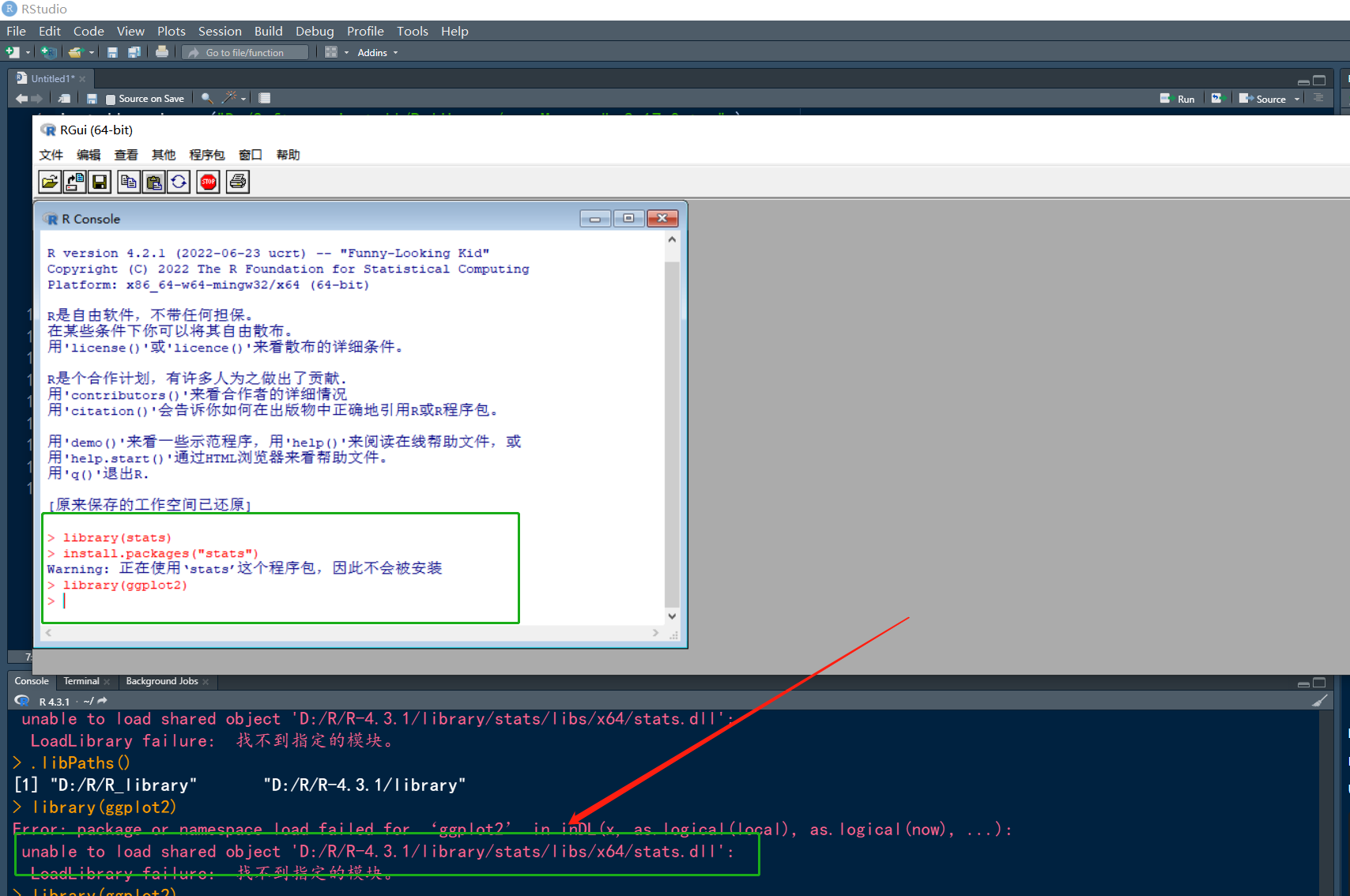
Task: Save current document using the main toolbar save icon
Action: 112,52
